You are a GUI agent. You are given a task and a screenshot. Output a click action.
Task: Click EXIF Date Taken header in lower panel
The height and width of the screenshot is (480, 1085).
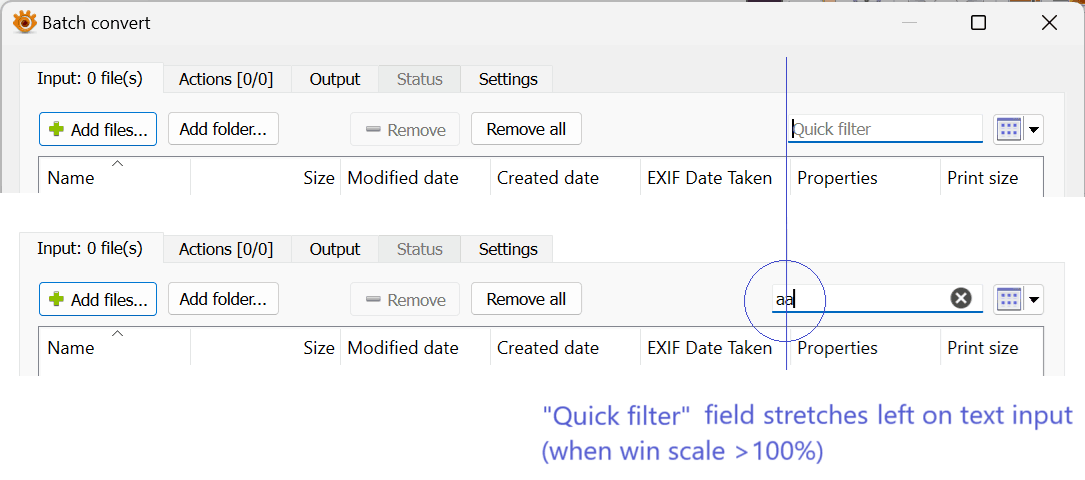pos(710,348)
